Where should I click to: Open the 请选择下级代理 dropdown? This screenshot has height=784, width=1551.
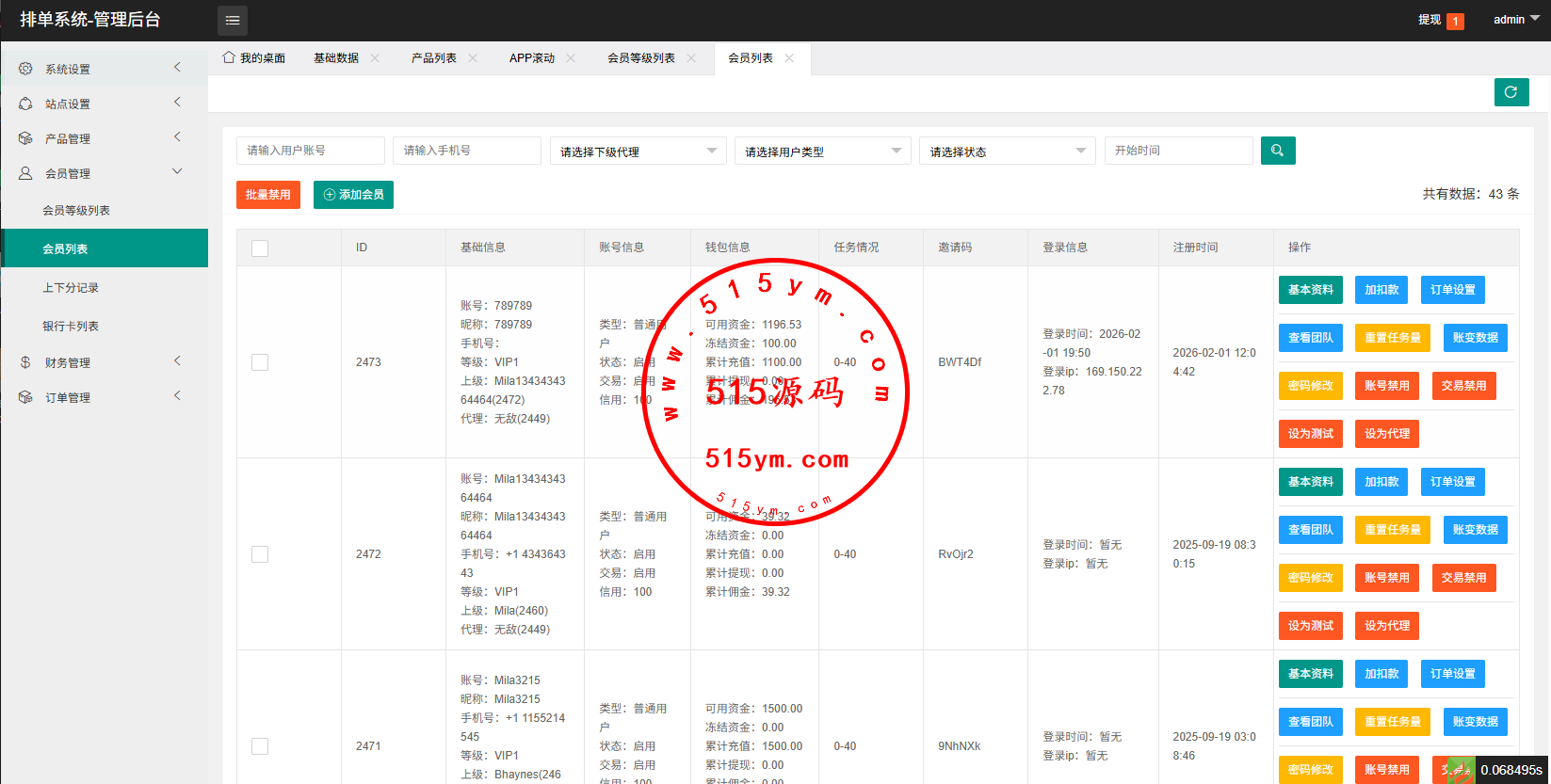pyautogui.click(x=638, y=152)
